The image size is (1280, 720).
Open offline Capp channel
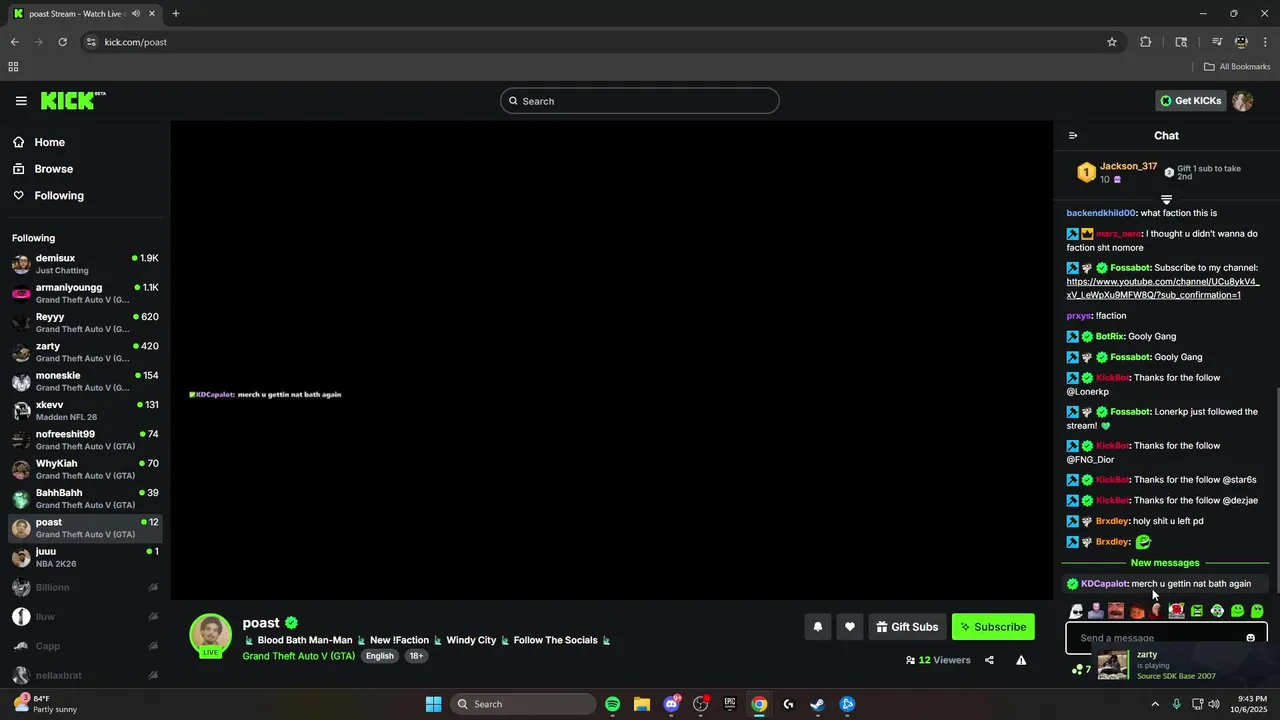[85, 646]
